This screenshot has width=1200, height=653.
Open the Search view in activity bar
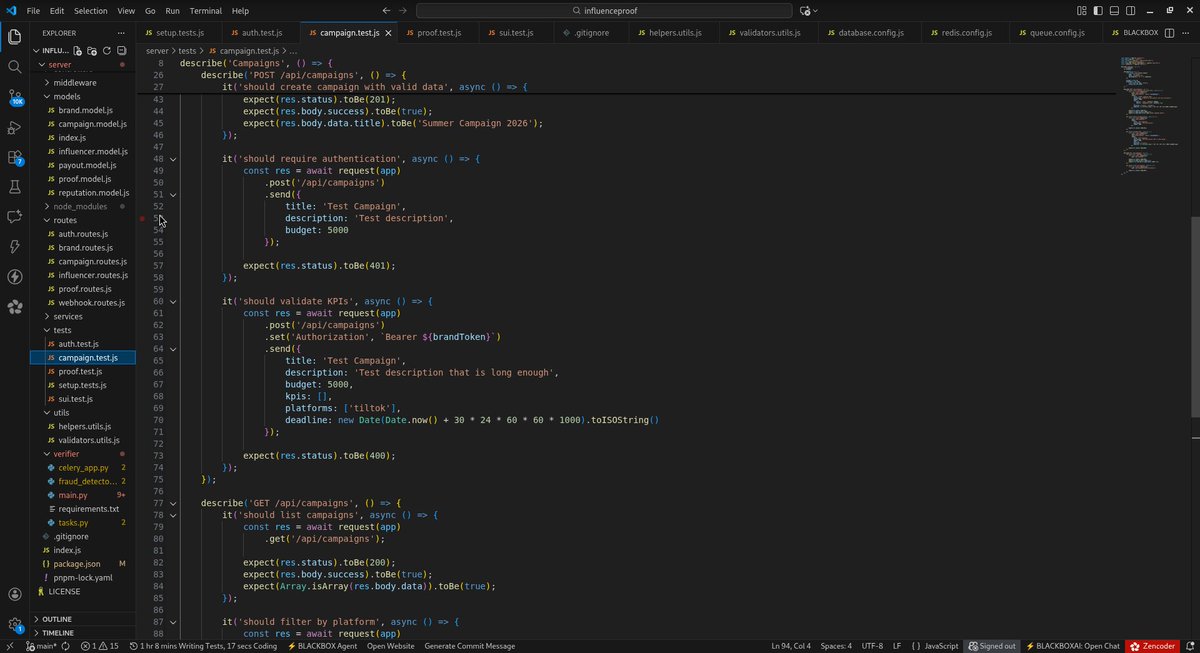(15, 67)
